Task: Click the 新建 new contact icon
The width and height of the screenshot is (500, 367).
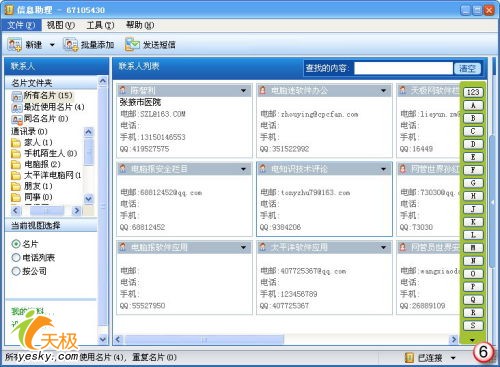Action: click(x=15, y=45)
